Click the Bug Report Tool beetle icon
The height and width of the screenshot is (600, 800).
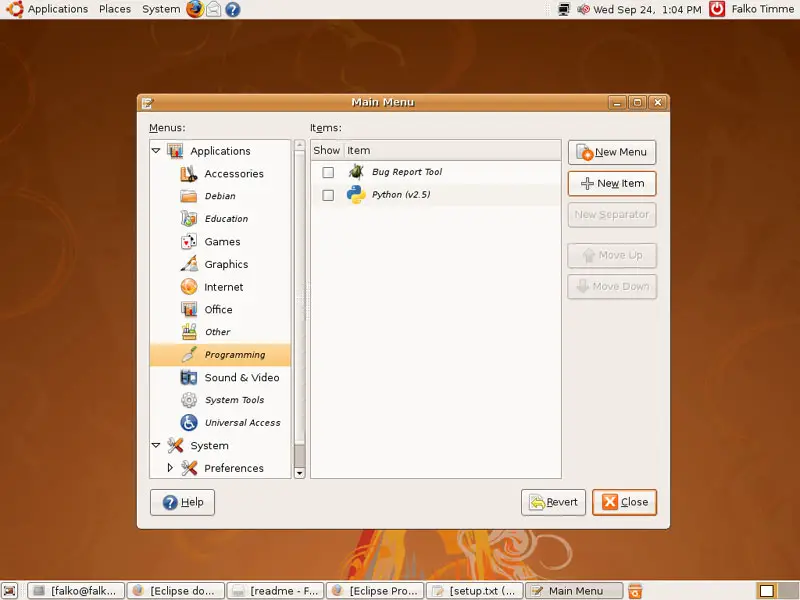coord(356,172)
